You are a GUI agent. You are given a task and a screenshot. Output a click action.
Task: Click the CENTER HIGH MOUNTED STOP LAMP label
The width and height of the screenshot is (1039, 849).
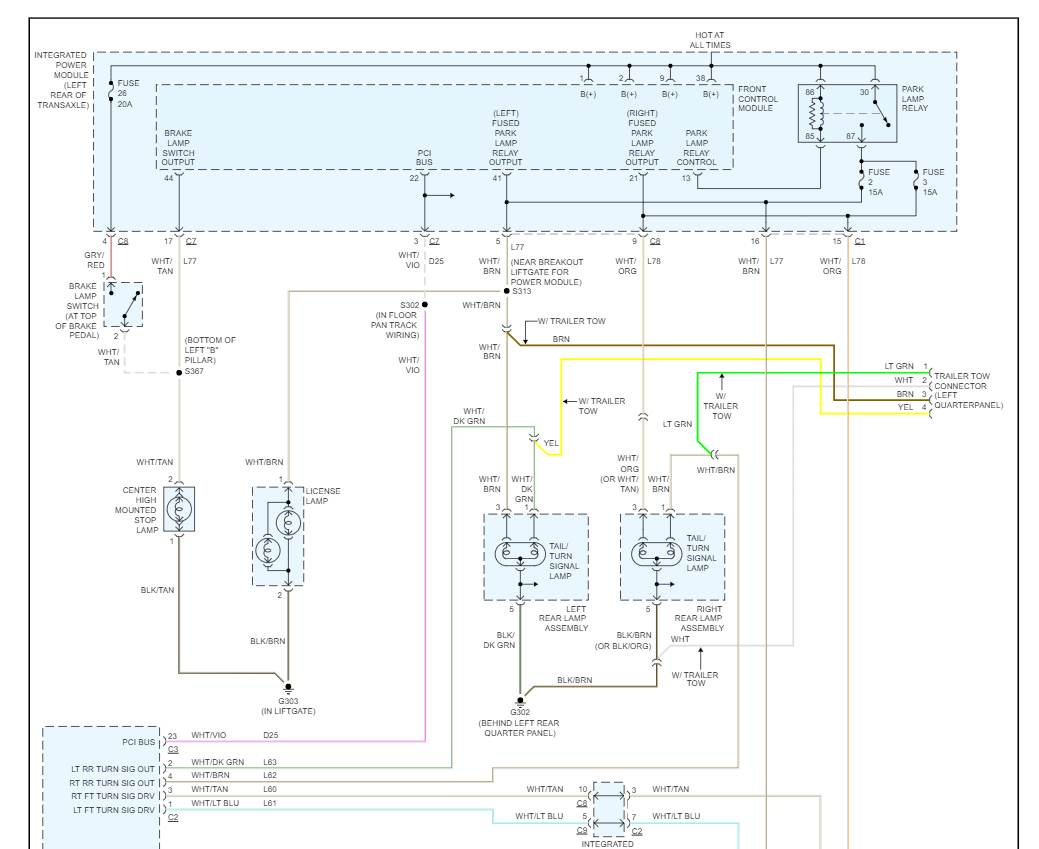[136, 510]
